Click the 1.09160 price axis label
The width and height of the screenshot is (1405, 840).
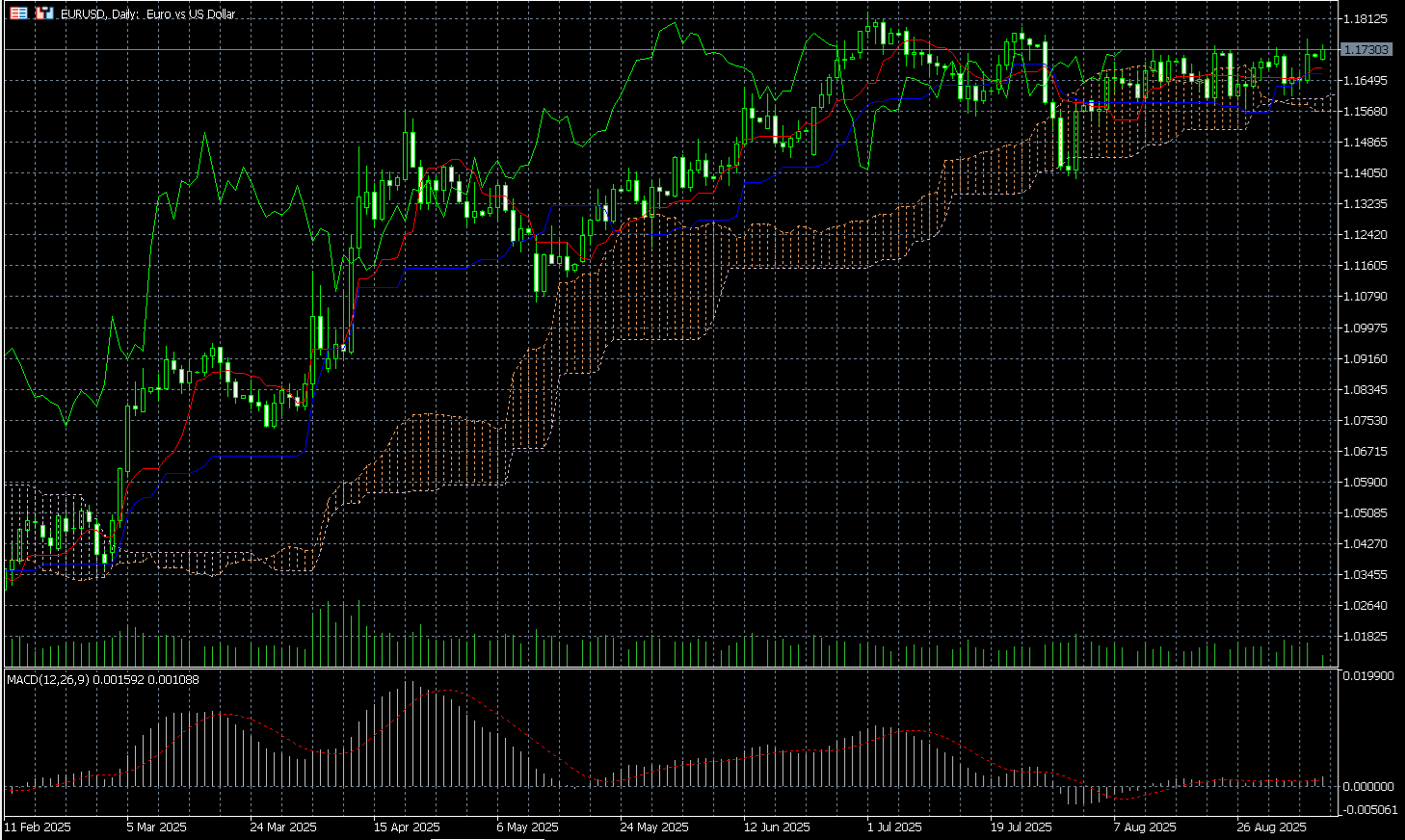point(1365,359)
